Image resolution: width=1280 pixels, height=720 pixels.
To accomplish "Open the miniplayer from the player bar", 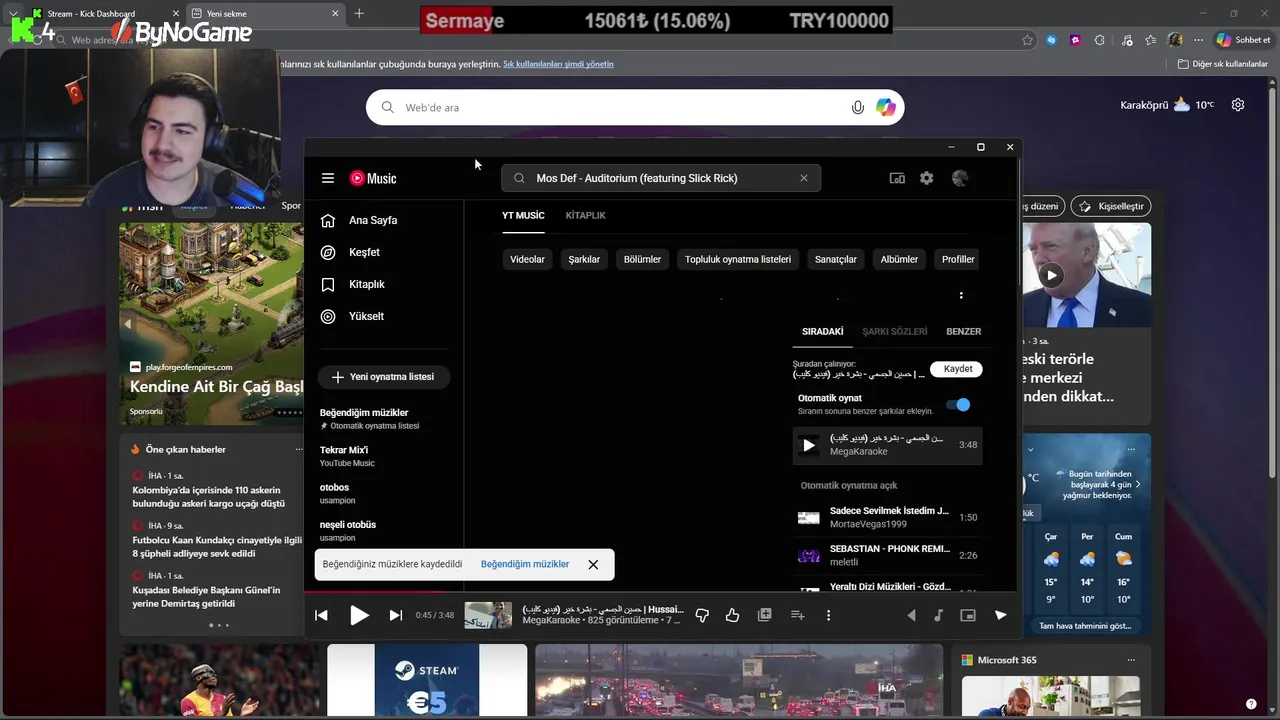I will (x=968, y=615).
